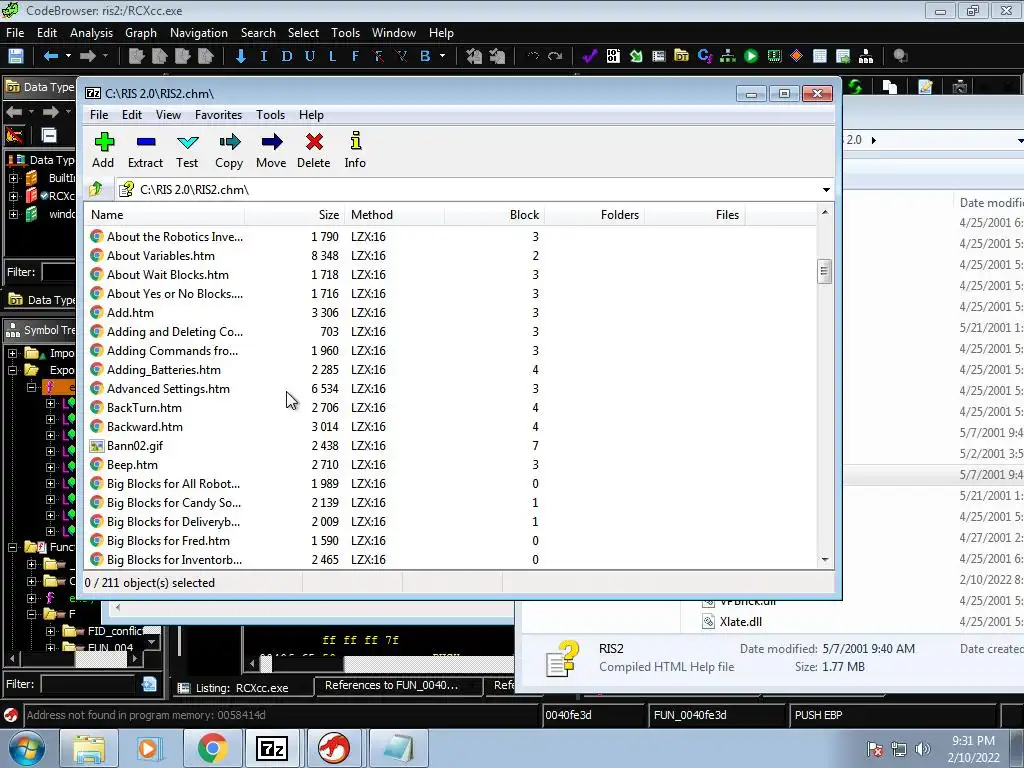Viewport: 1024px width, 768px height.
Task: Click the Xlate.dll file in Explorer
Action: pos(741,622)
